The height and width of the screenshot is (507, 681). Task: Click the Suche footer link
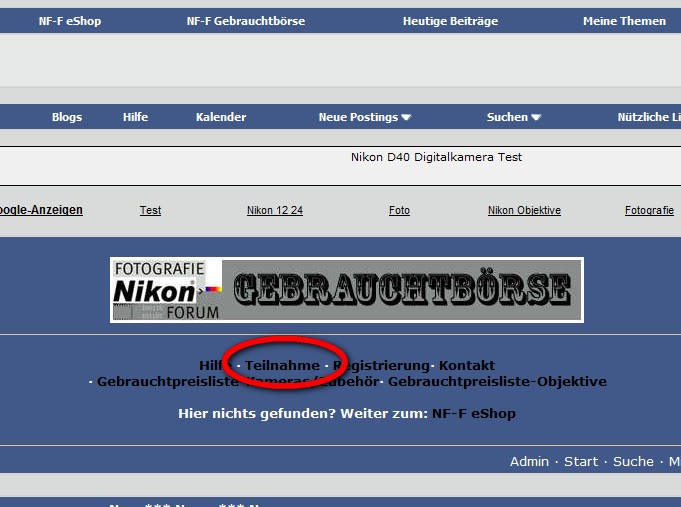coord(633,461)
